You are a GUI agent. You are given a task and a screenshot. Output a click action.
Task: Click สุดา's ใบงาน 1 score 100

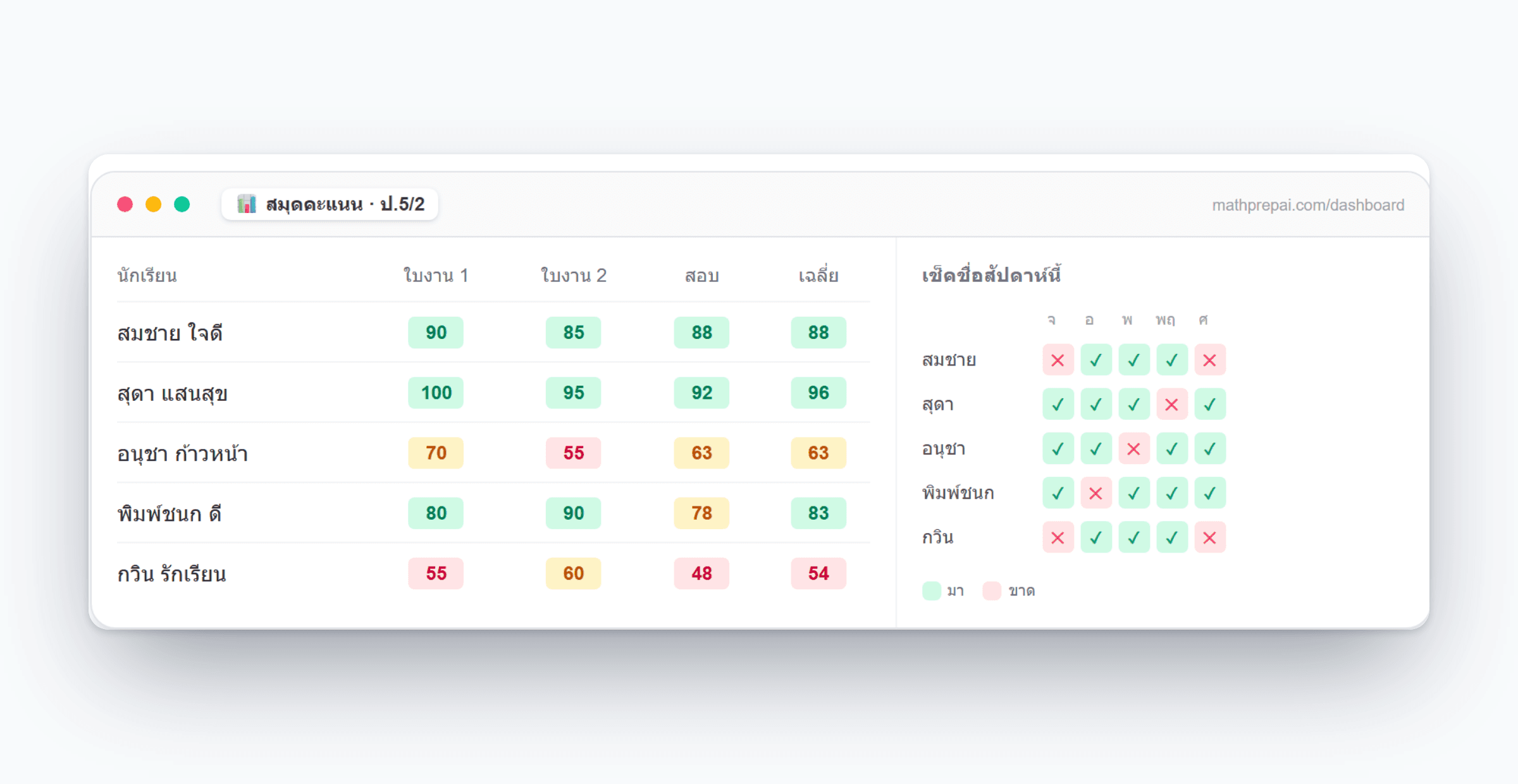point(436,393)
